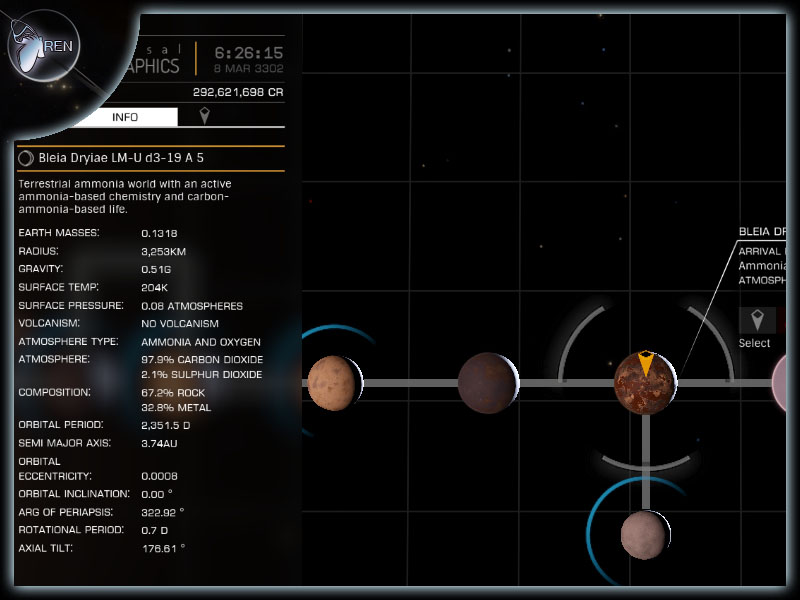The width and height of the screenshot is (800, 600).
Task: Click the ATMOSPHERE TYPE label
Action: click(68, 341)
